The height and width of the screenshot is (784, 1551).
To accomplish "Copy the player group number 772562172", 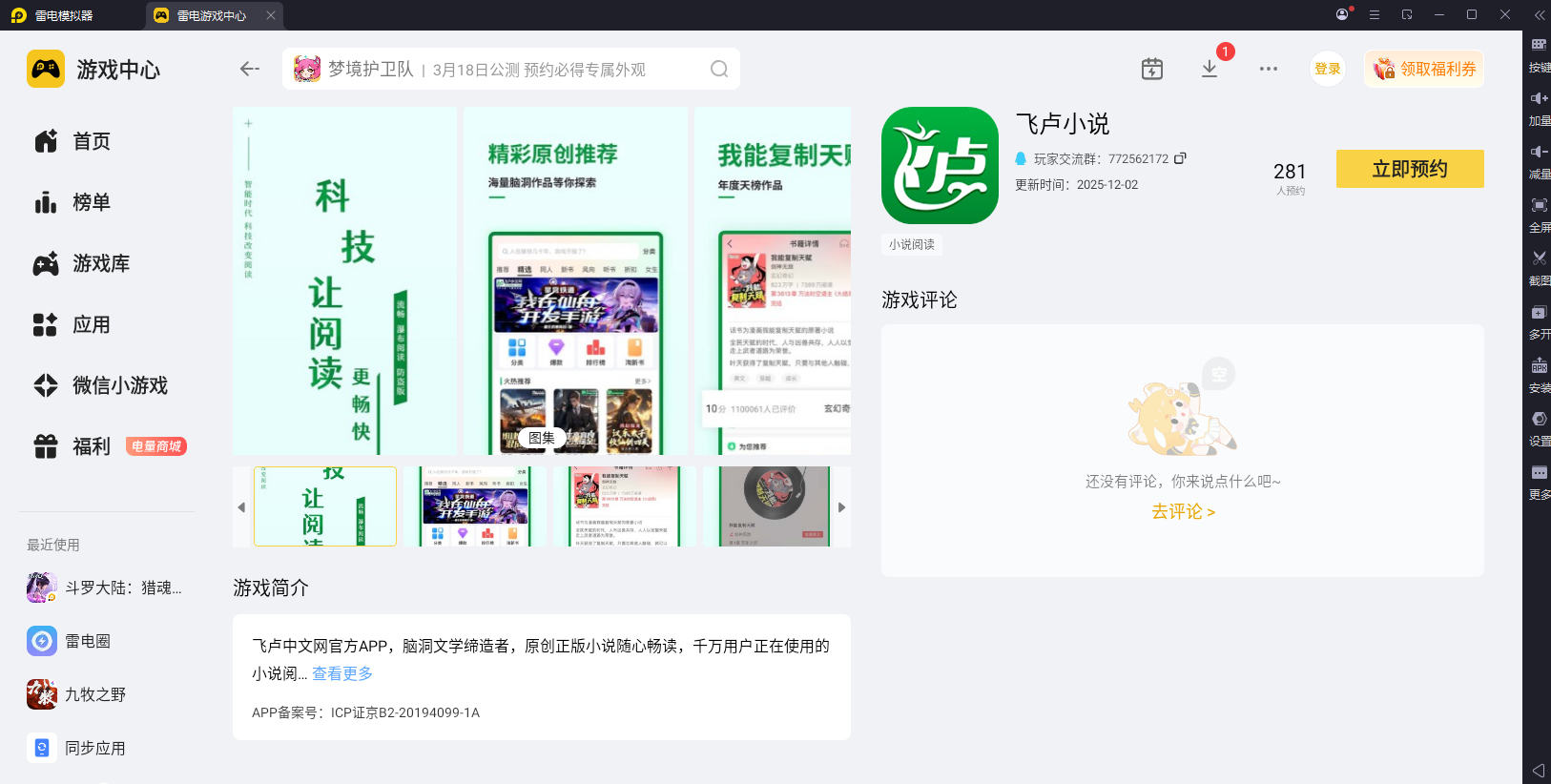I will 1180,158.
